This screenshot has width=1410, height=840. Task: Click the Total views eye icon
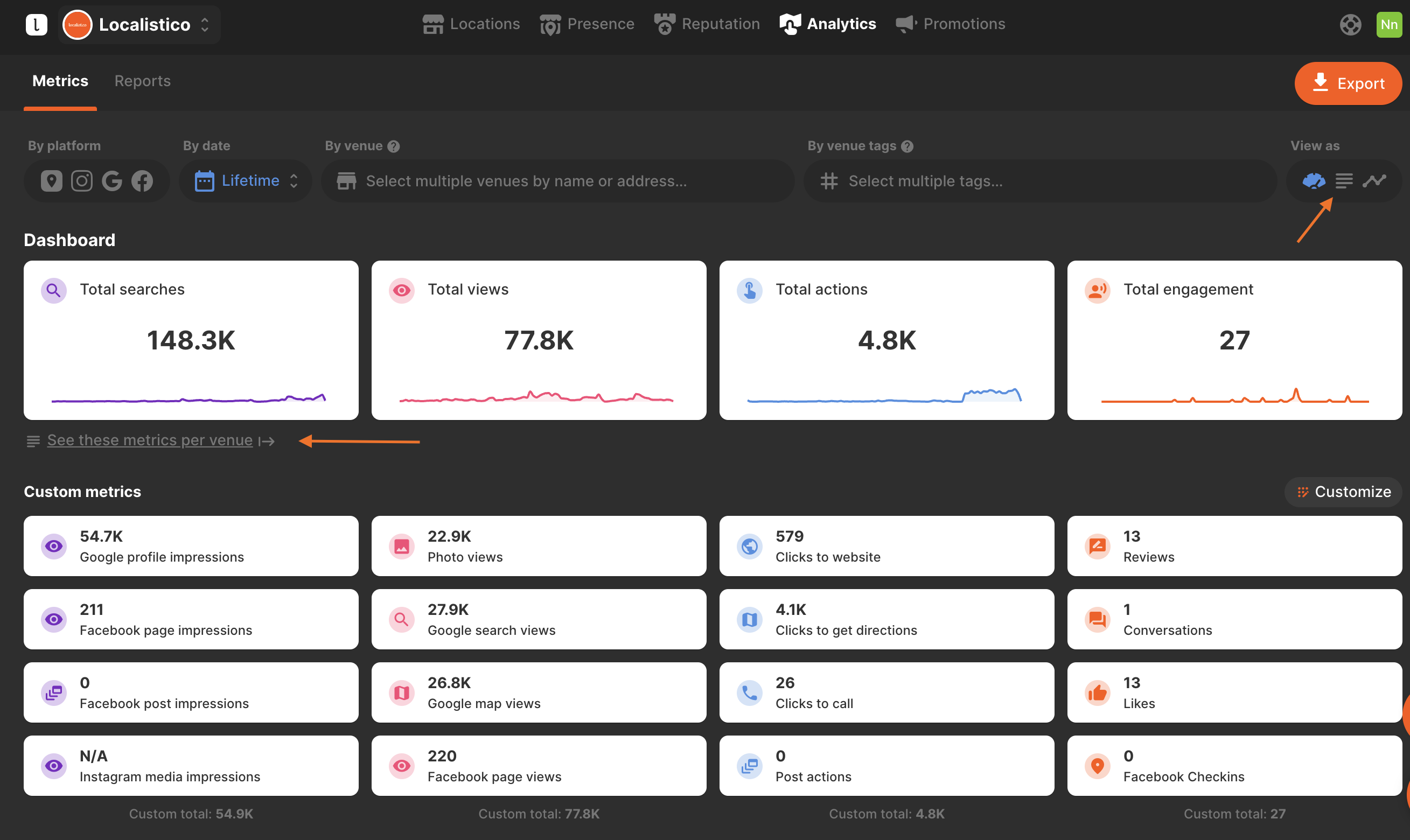click(x=402, y=290)
